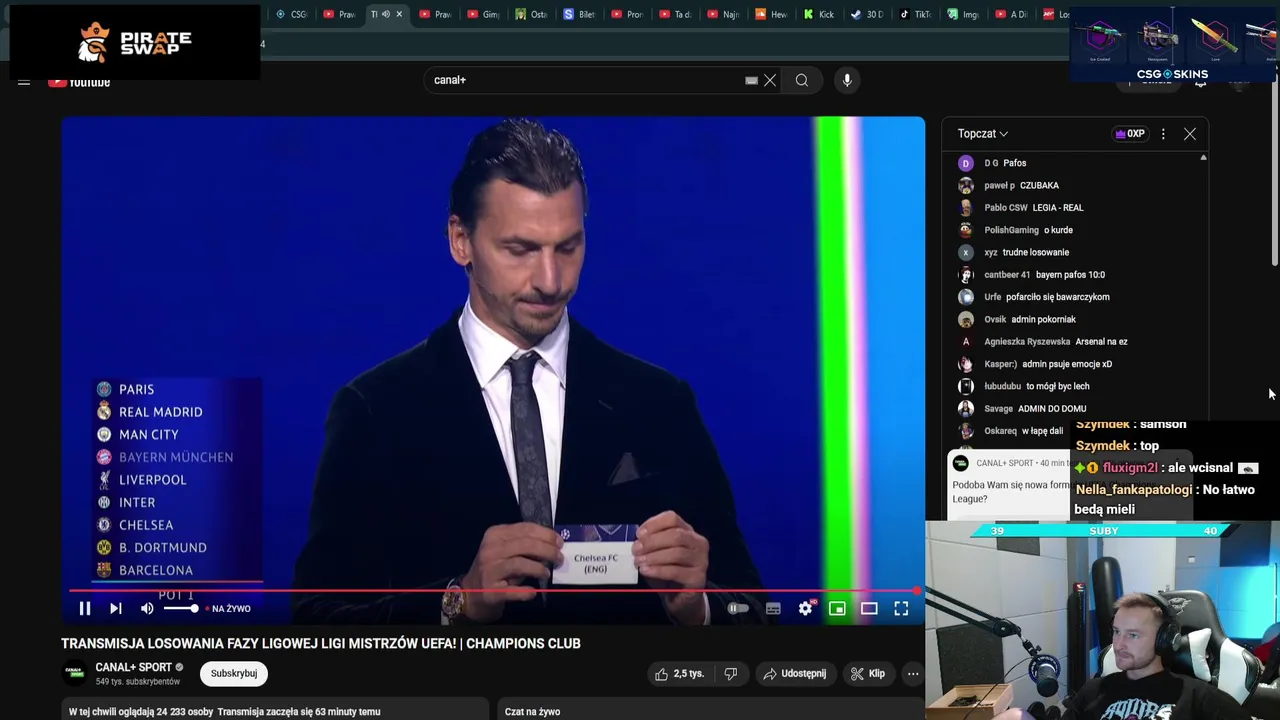1280x720 pixels.
Task: Open the YouTube guide hamburger menu
Action: (x=24, y=82)
